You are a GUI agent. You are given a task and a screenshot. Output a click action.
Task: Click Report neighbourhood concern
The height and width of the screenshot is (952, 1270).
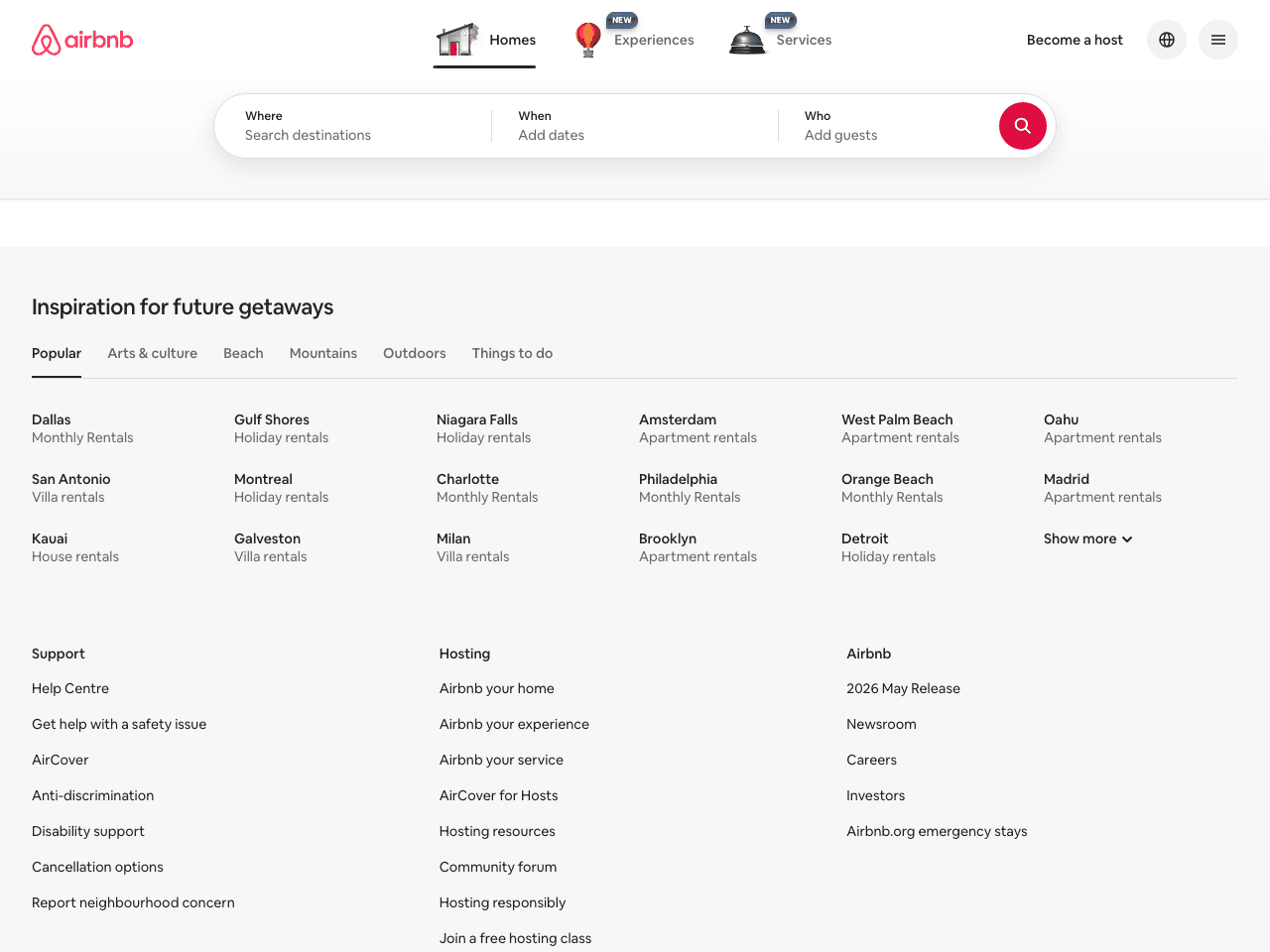click(133, 902)
